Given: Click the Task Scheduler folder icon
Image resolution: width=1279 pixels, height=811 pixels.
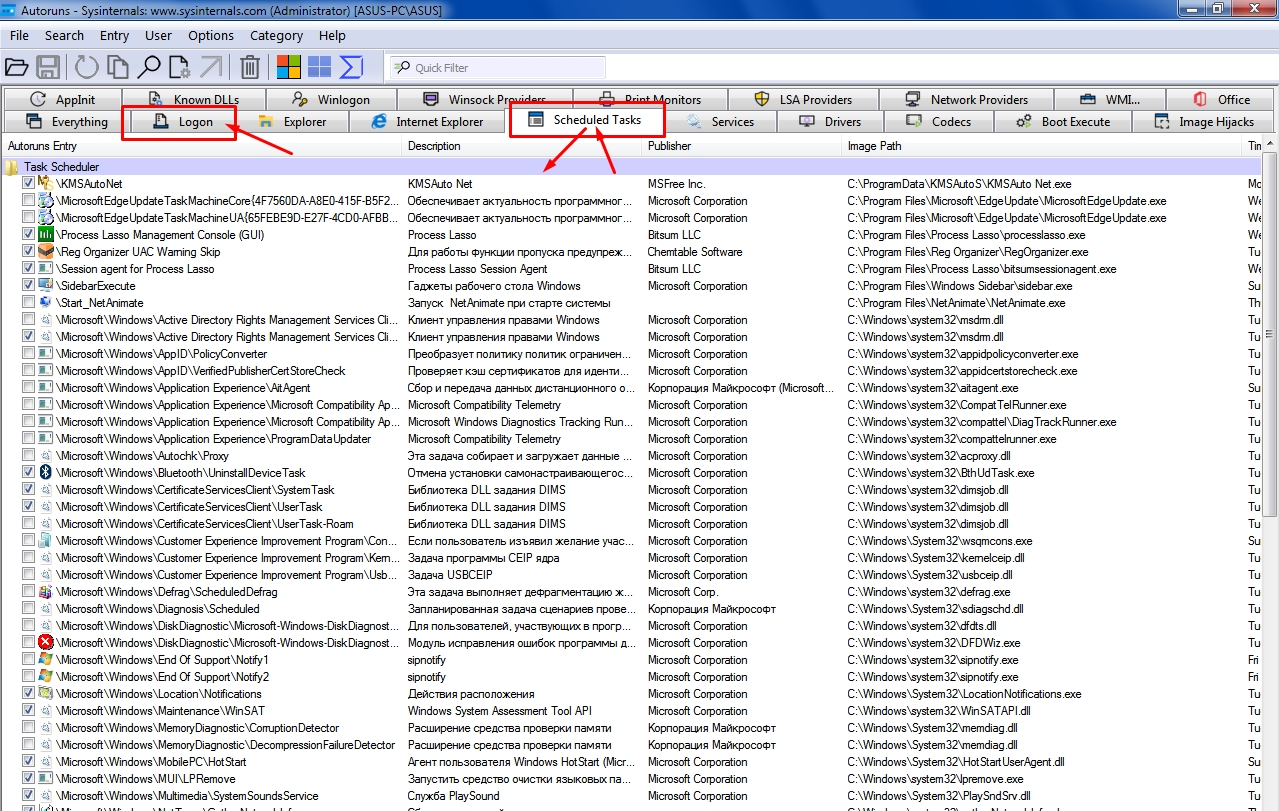Looking at the screenshot, I should click(x=12, y=167).
